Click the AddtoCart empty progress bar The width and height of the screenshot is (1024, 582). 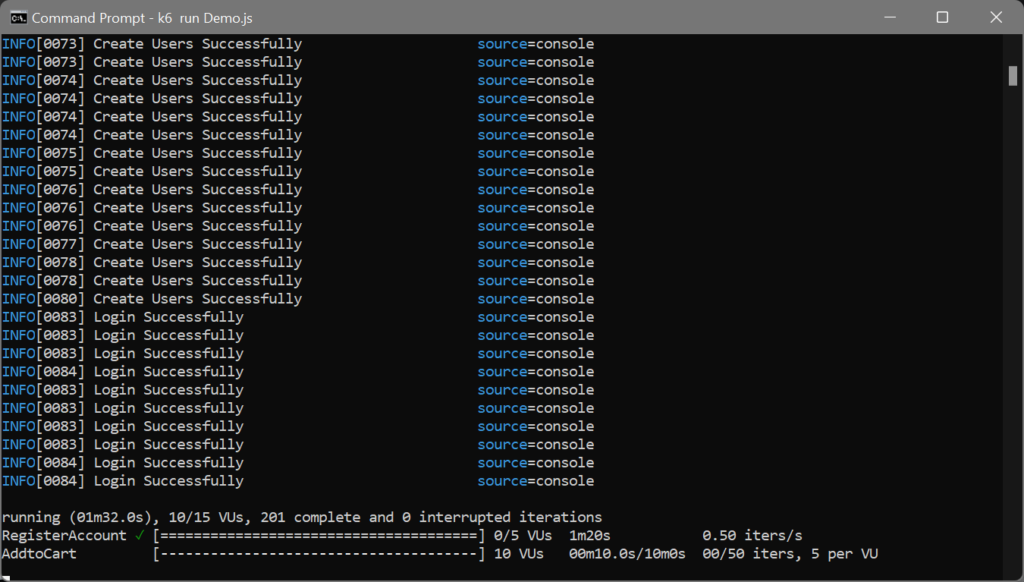click(318, 554)
